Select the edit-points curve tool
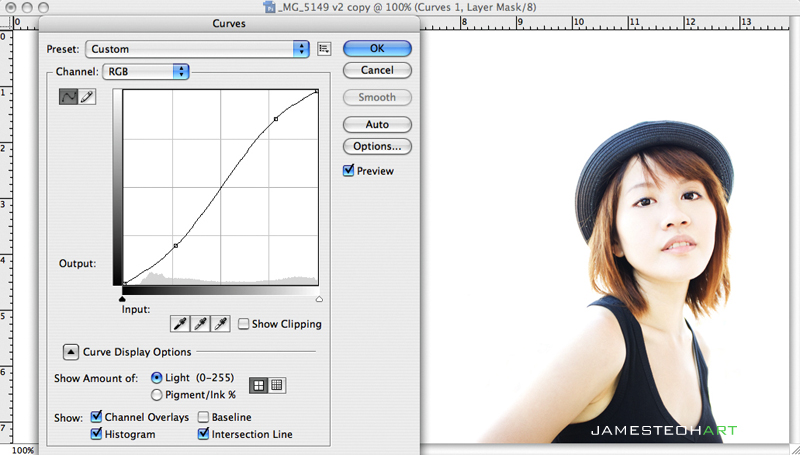Image resolution: width=800 pixels, height=455 pixels. pos(68,96)
